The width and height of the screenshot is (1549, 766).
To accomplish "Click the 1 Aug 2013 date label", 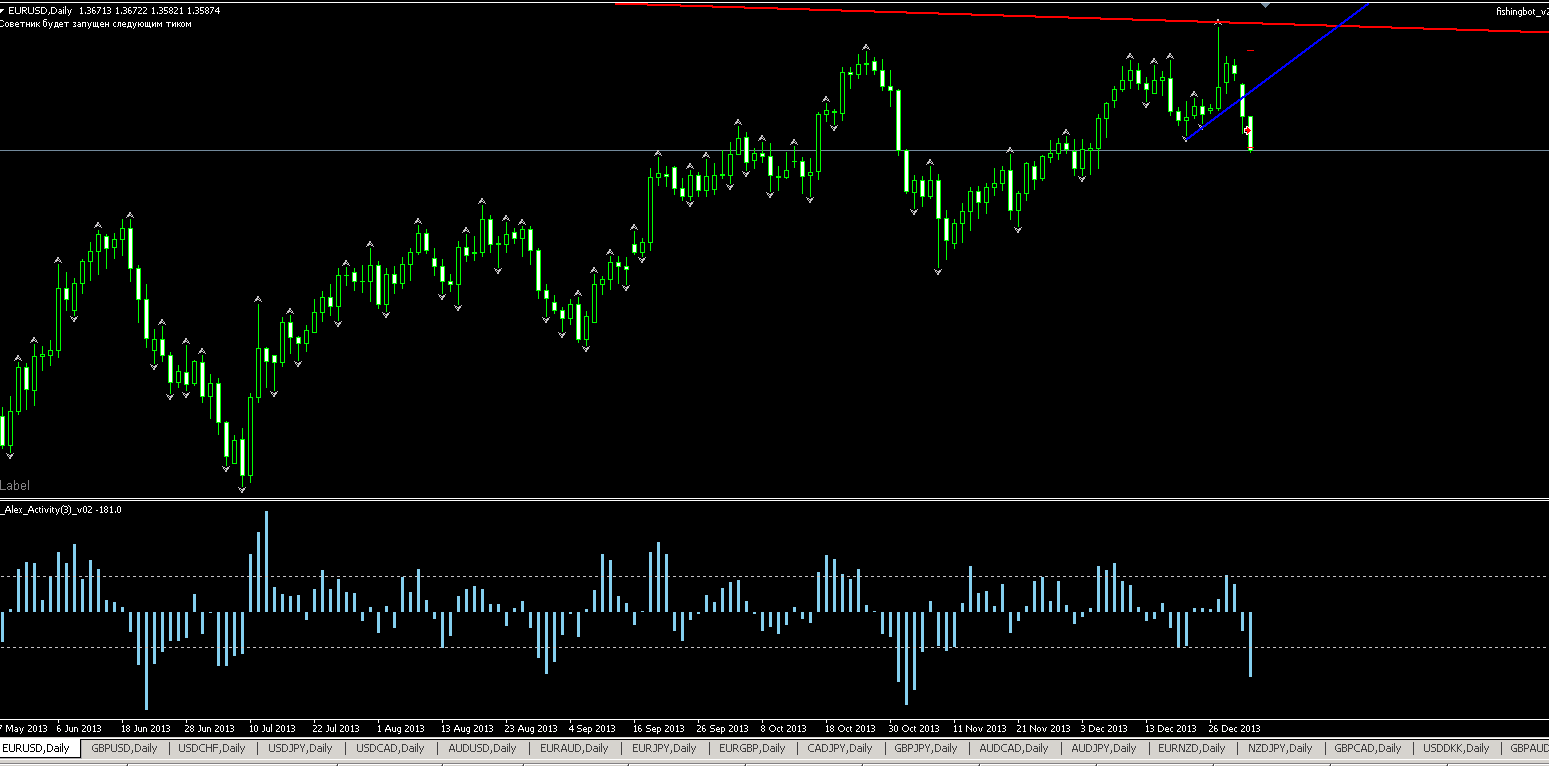I will (400, 728).
